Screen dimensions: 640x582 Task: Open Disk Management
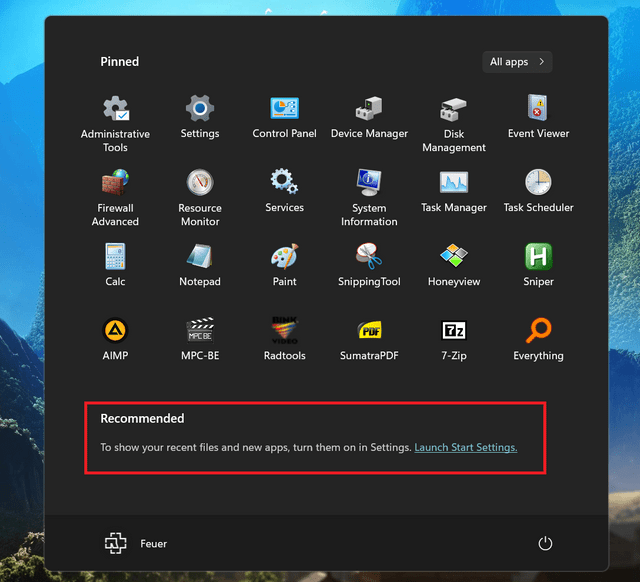[454, 124]
